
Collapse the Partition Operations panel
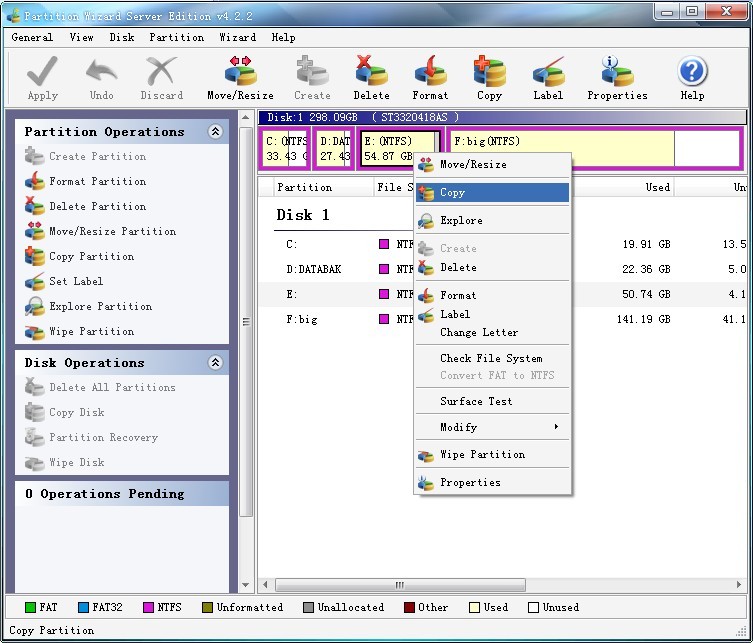click(x=215, y=132)
